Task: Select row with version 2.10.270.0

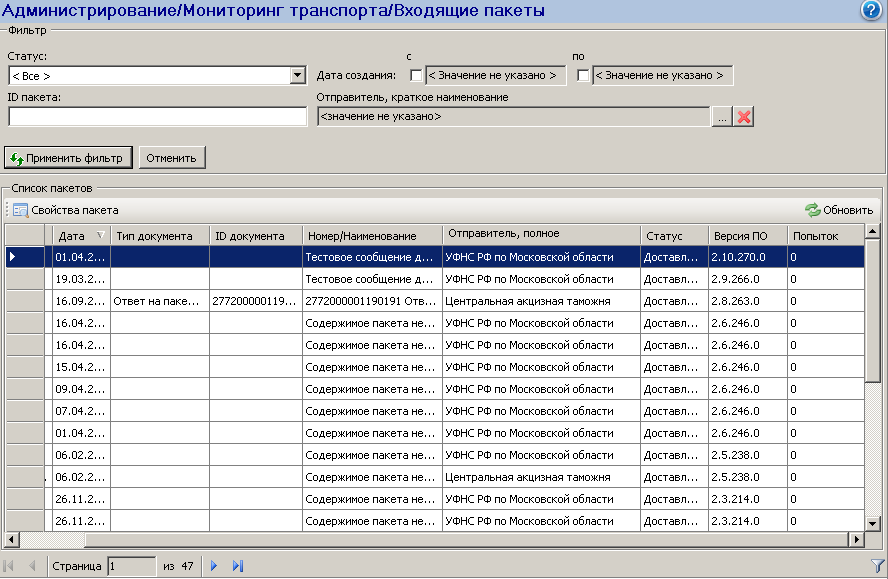Action: (x=435, y=257)
